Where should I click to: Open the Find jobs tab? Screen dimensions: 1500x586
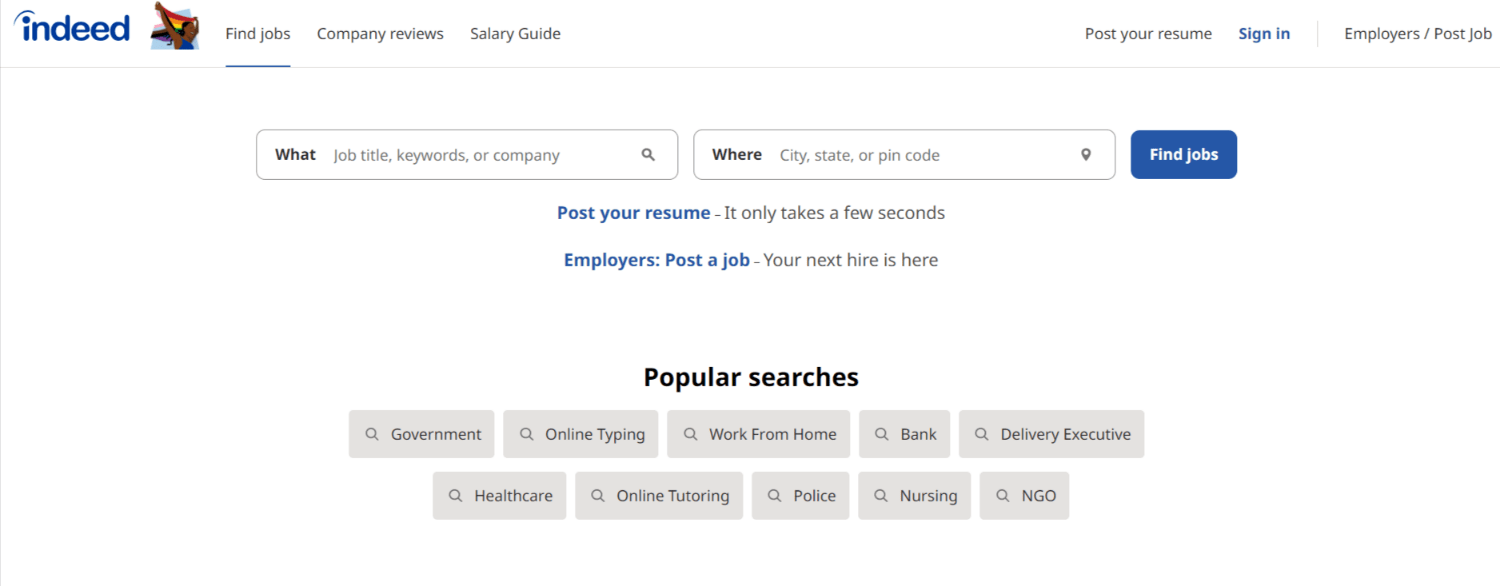coord(258,34)
